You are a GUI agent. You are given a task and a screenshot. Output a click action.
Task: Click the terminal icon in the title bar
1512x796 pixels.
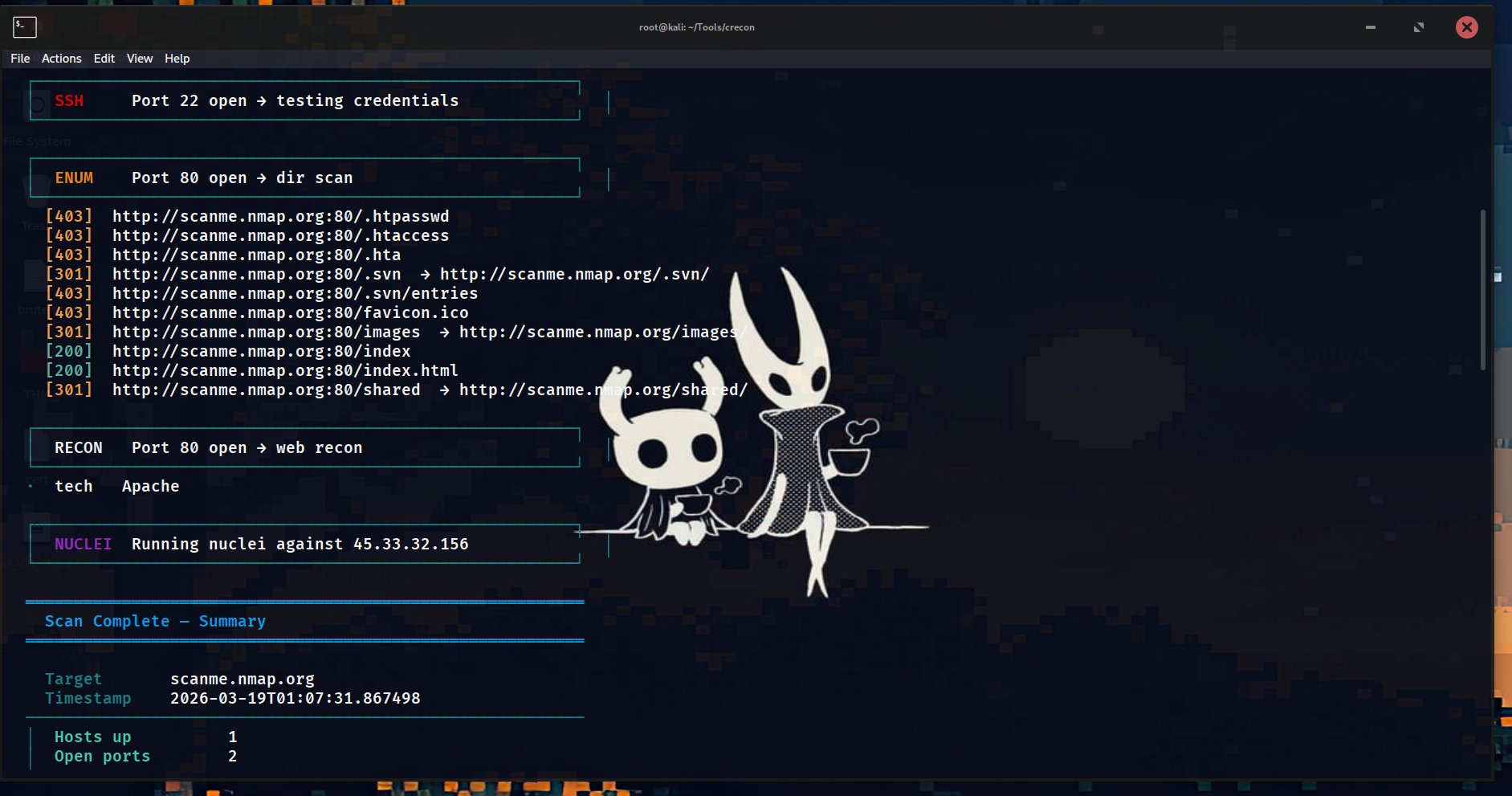coord(24,27)
